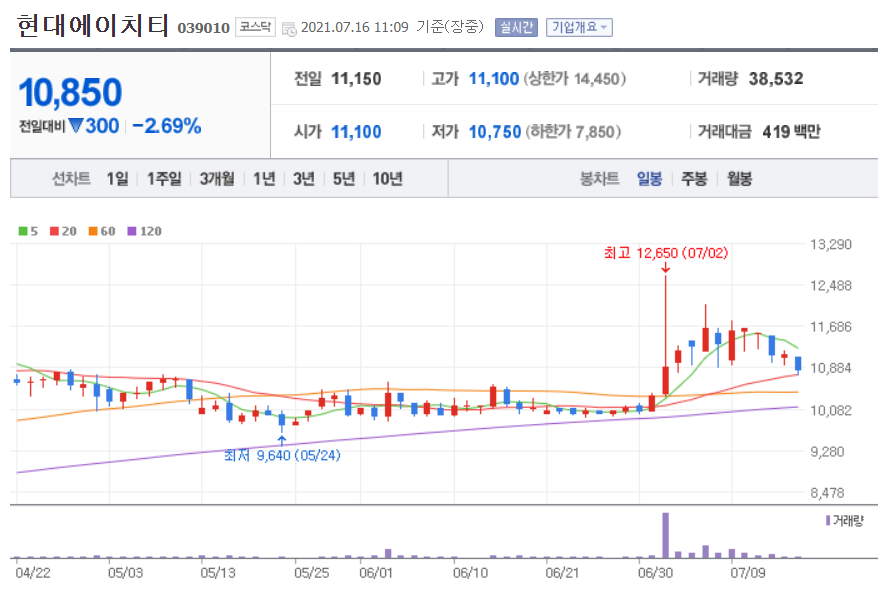Click the current price 10,850
878x592 pixels.
tap(70, 92)
